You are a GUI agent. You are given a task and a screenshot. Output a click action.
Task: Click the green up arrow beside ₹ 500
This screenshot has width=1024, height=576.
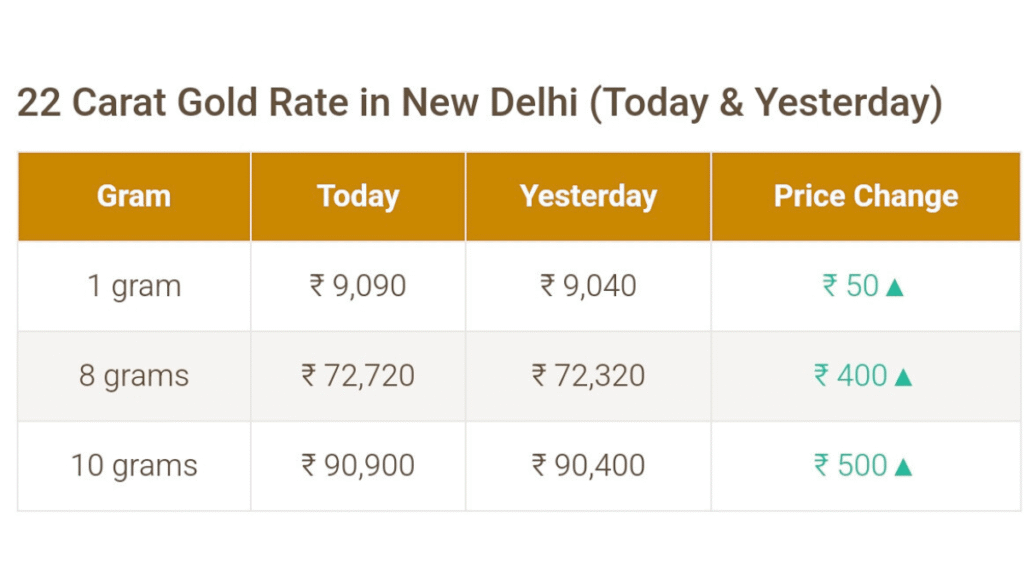click(x=903, y=467)
